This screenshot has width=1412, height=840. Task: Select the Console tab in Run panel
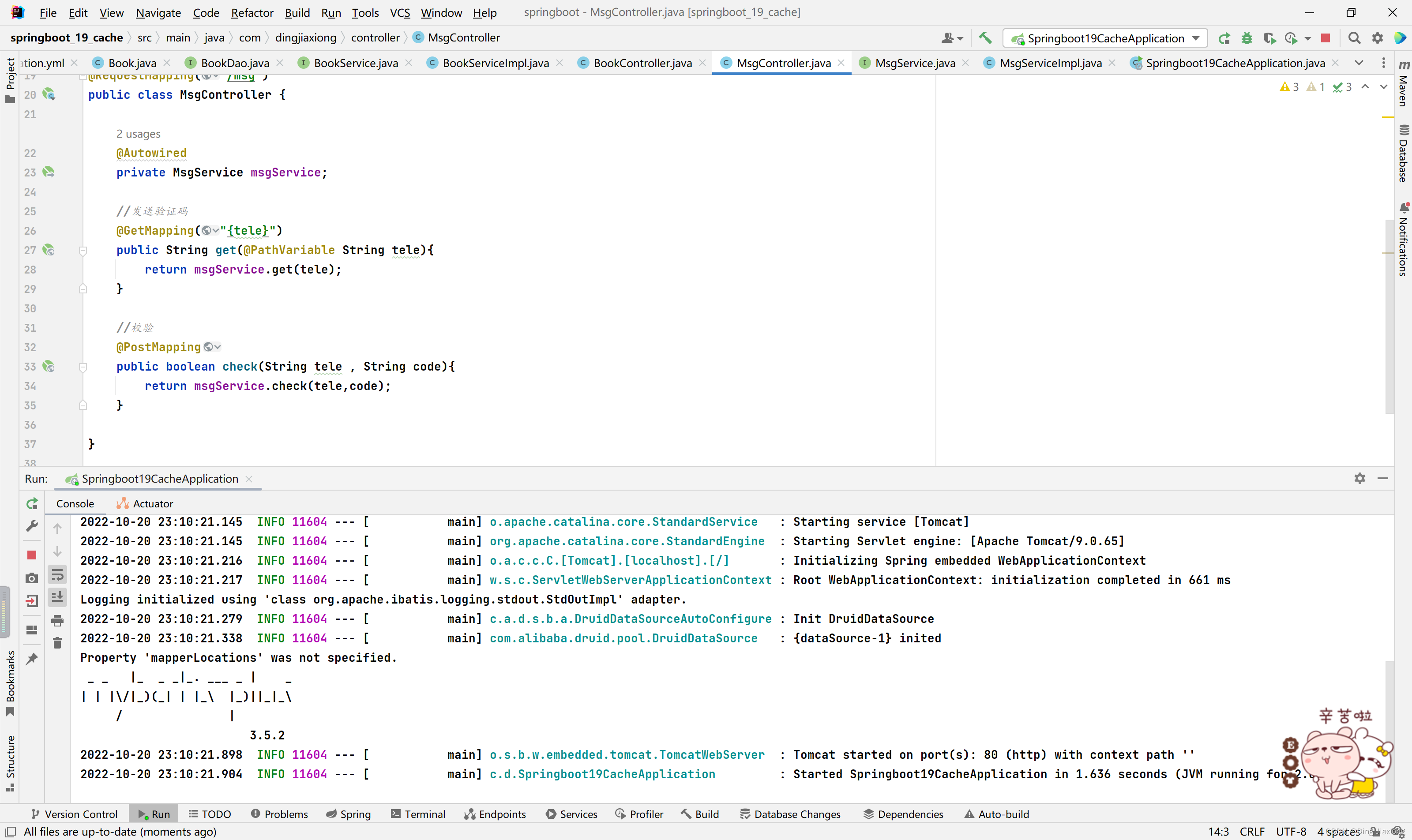(74, 503)
